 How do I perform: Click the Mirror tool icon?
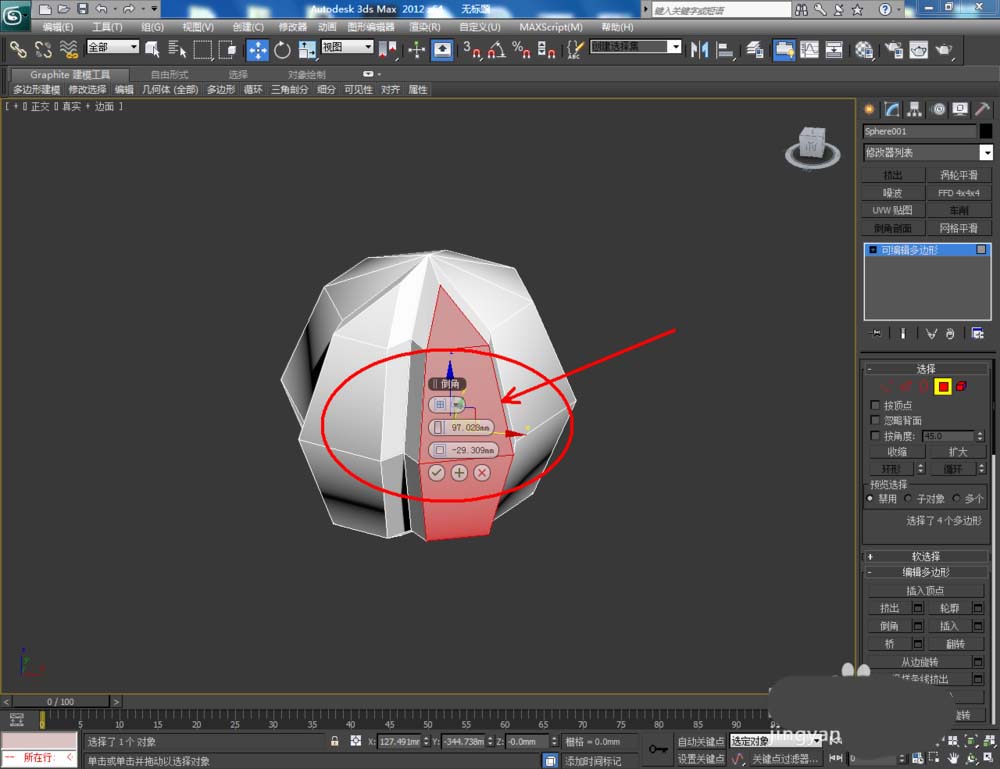[700, 49]
